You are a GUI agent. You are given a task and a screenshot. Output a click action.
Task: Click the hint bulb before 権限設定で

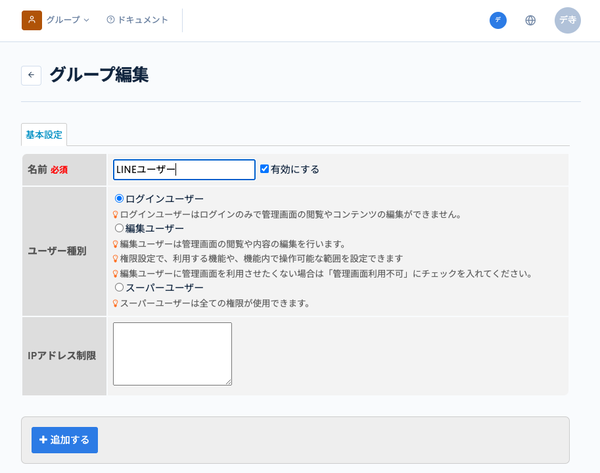pos(115,259)
